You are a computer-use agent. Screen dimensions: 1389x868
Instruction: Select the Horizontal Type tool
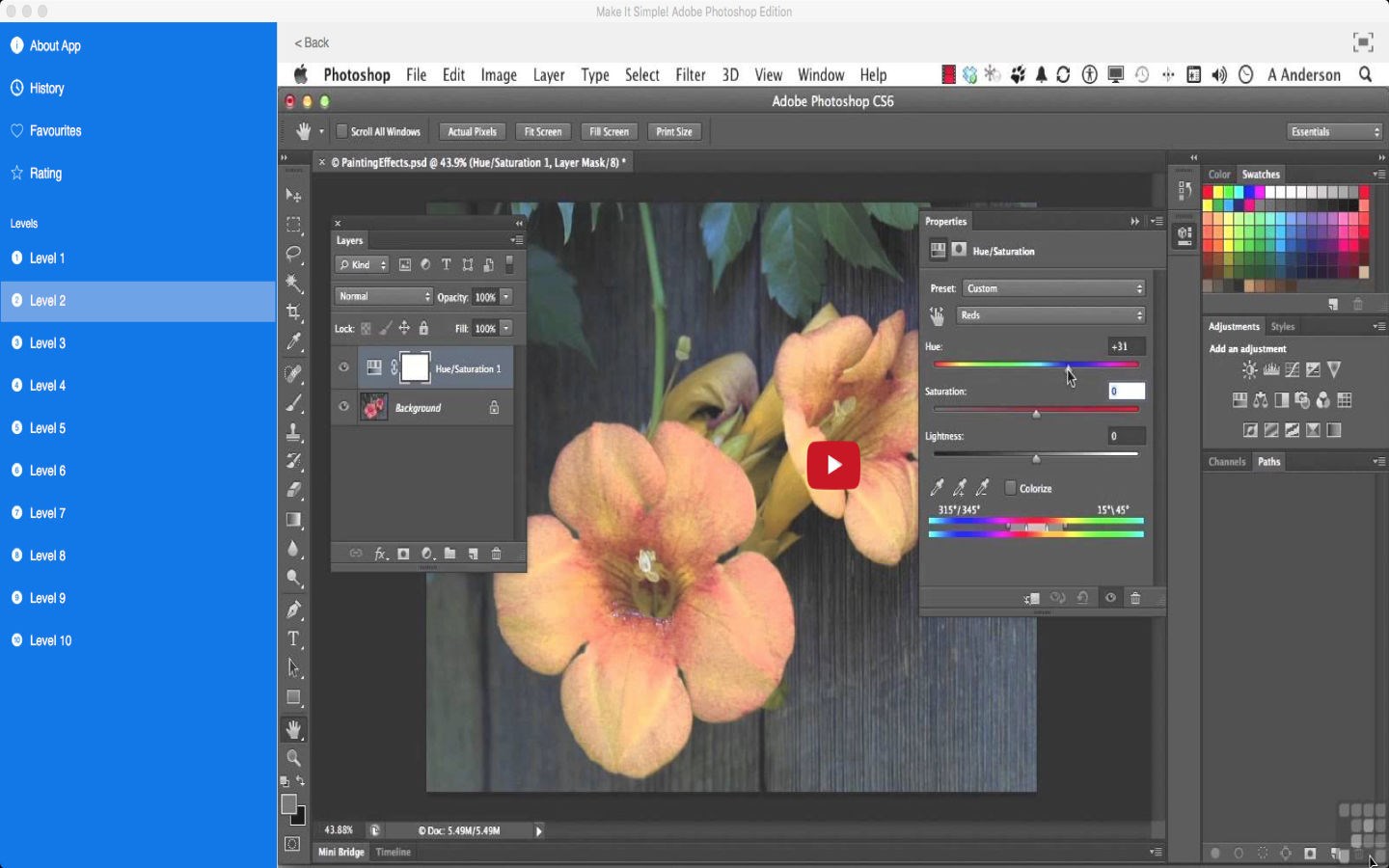point(294,638)
